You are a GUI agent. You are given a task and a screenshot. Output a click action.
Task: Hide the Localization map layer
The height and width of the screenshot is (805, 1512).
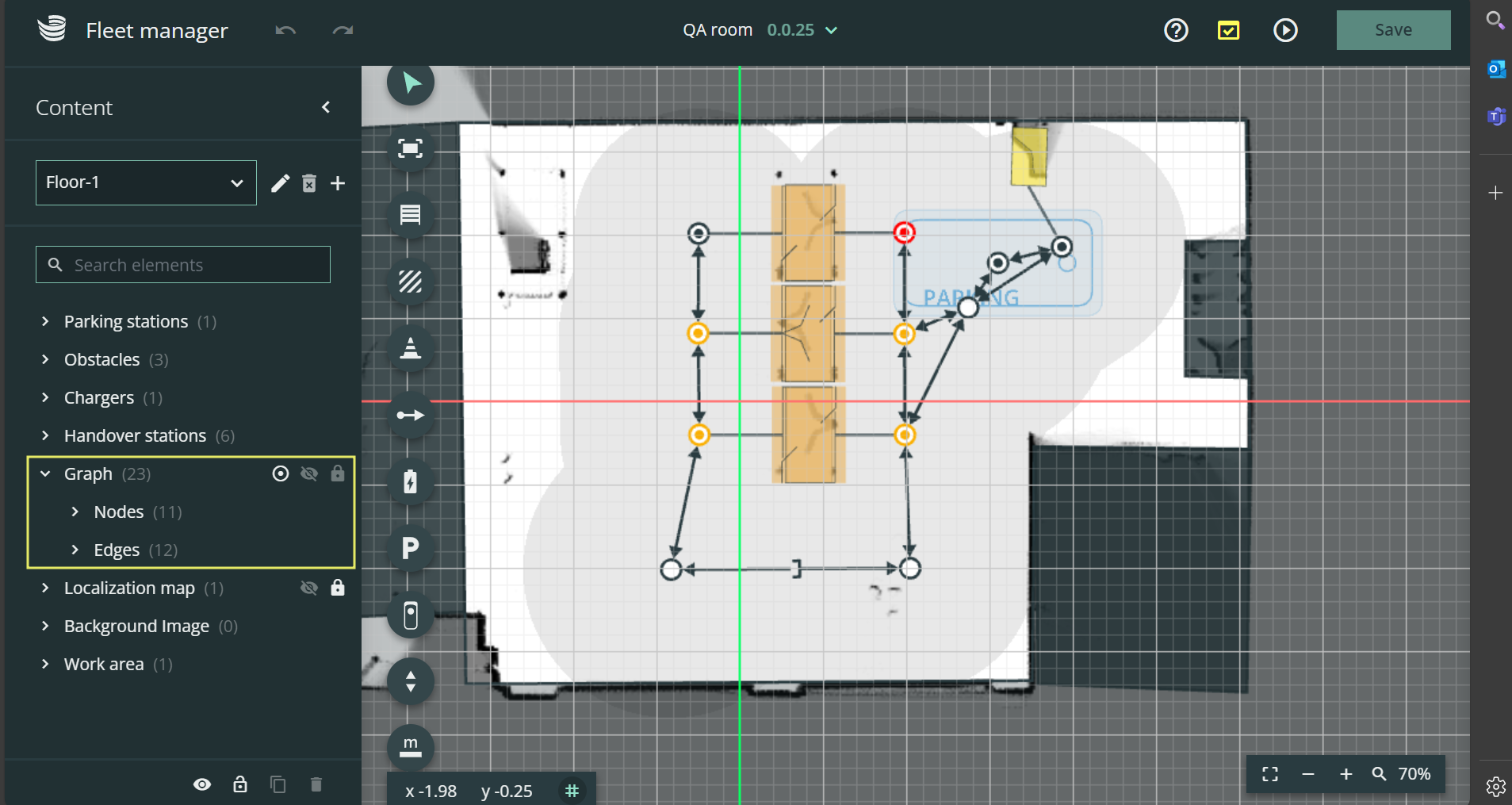(x=308, y=588)
